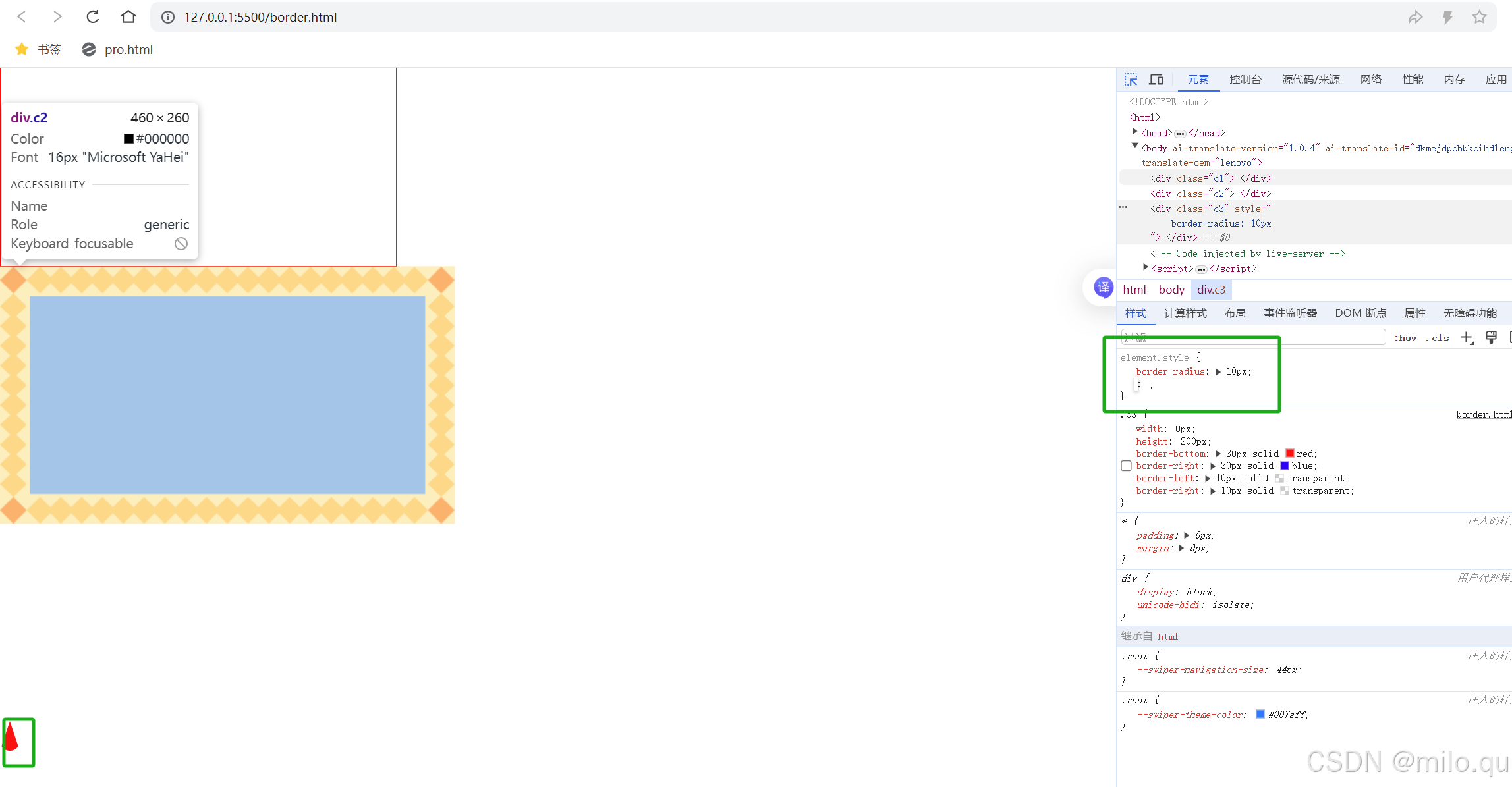Open the DOM 断点 pane
This screenshot has height=787, width=1512.
pos(1360,313)
